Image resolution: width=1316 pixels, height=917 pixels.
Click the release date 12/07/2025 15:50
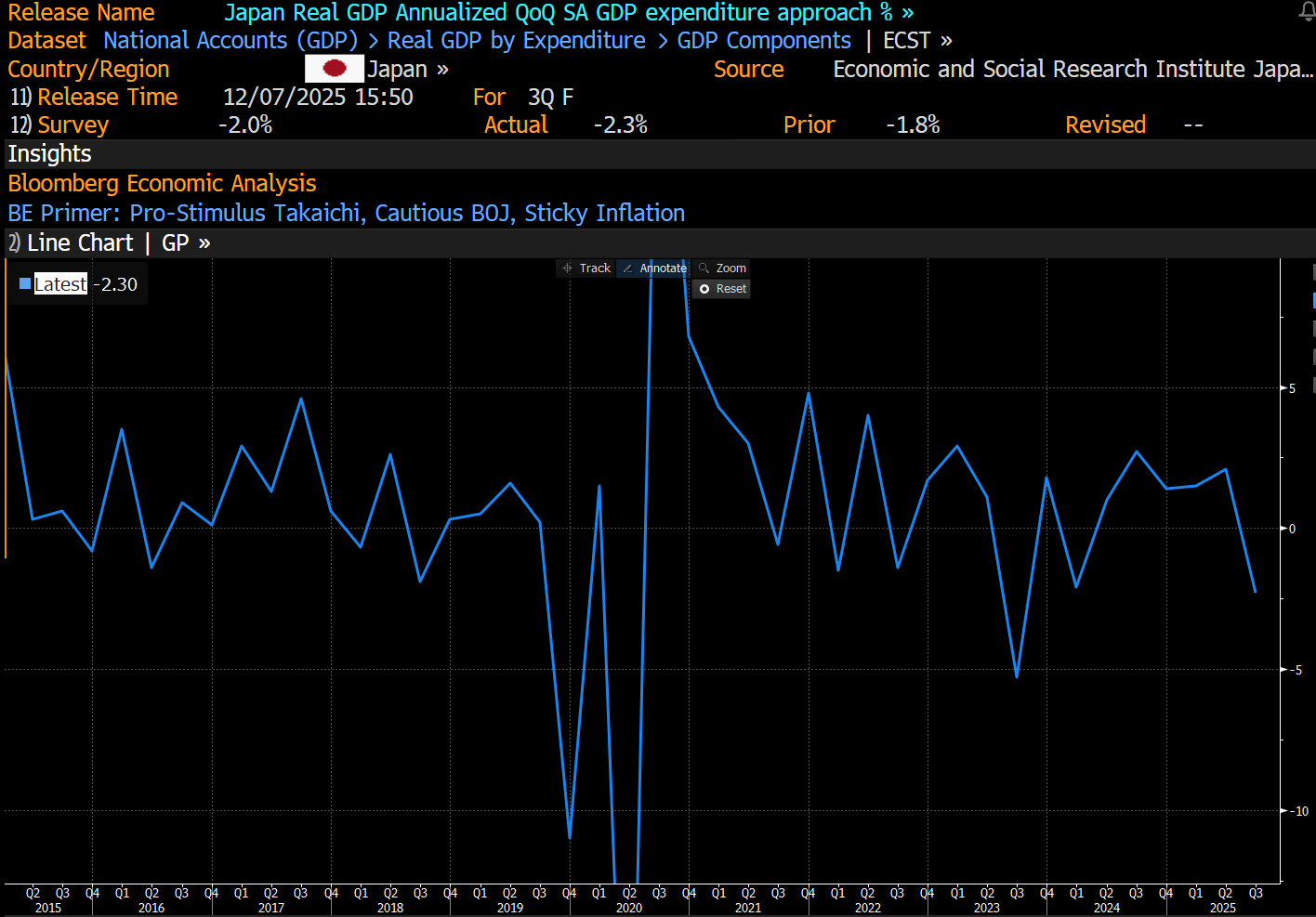pyautogui.click(x=318, y=98)
